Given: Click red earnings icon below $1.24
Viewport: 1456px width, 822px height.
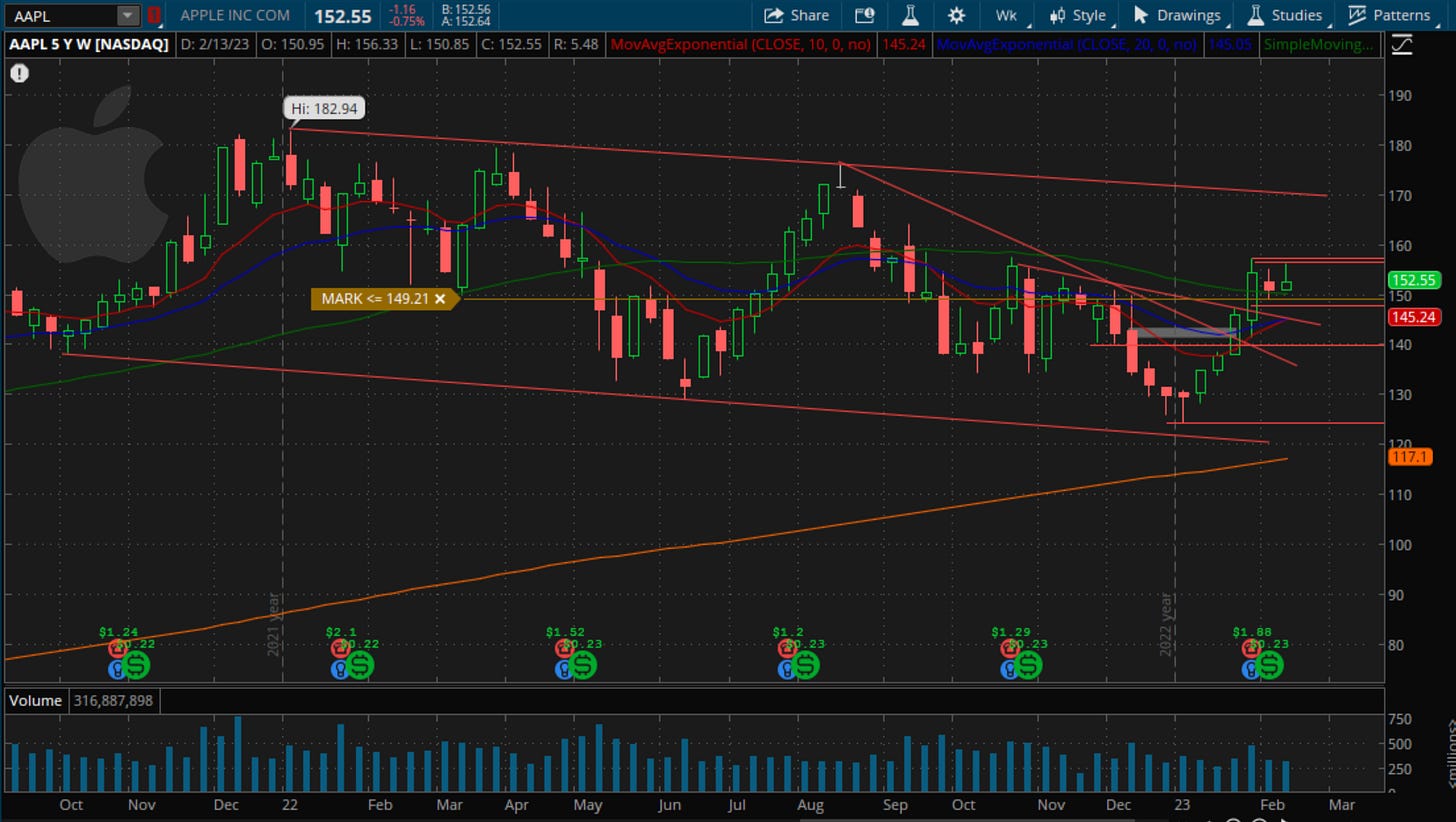Looking at the screenshot, I should [x=116, y=649].
